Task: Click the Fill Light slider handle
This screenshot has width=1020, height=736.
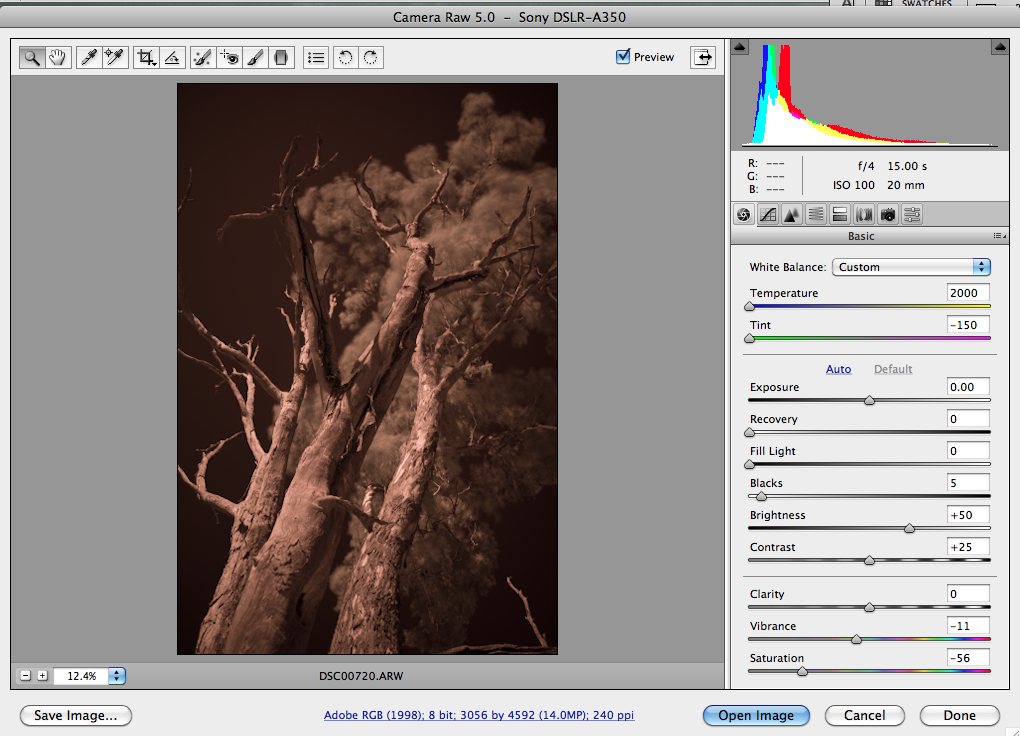Action: coord(749,464)
